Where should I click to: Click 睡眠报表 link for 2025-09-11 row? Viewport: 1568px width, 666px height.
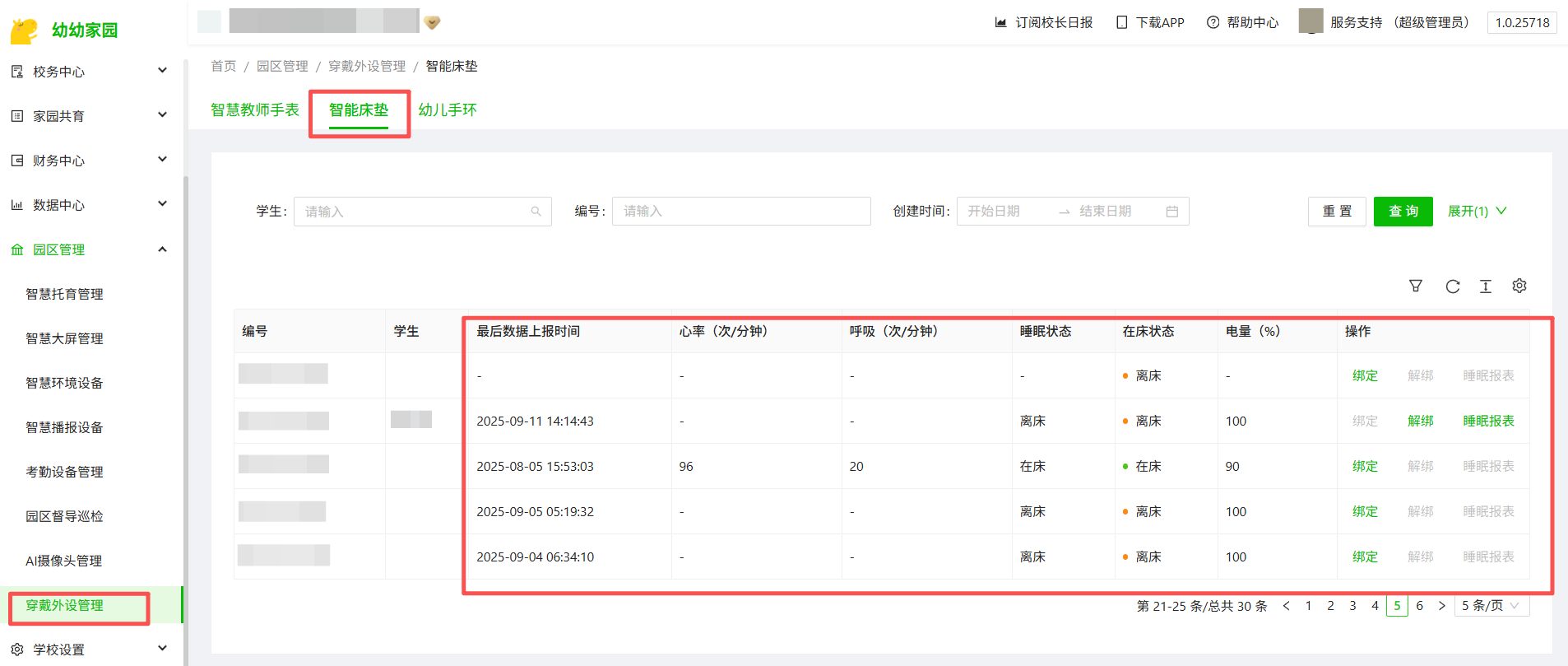pos(1487,421)
